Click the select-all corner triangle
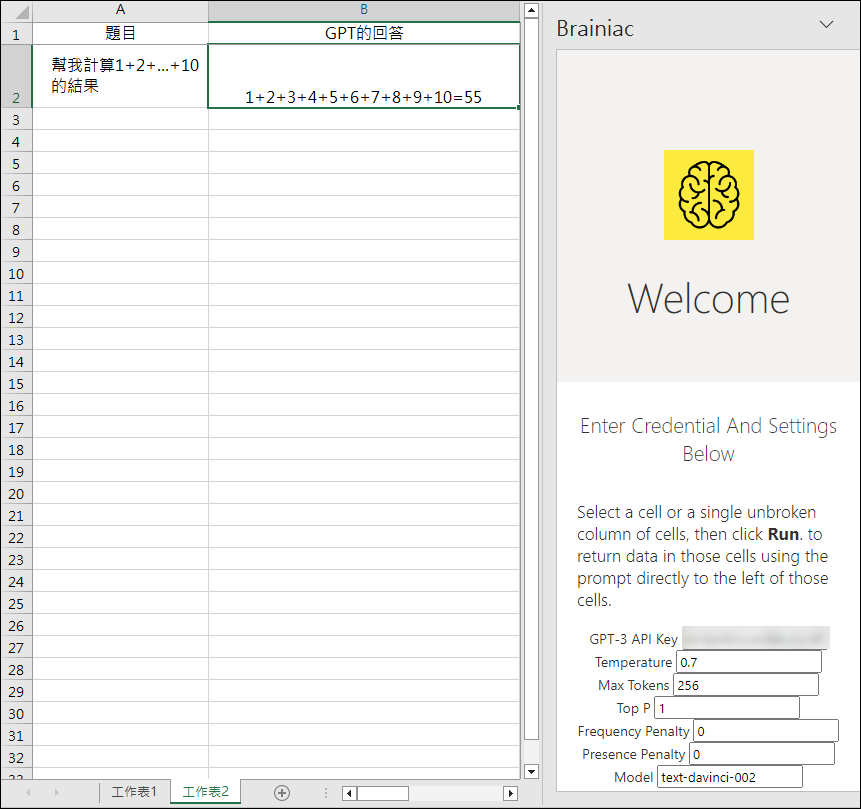Viewport: 861px width, 809px height. click(x=23, y=12)
